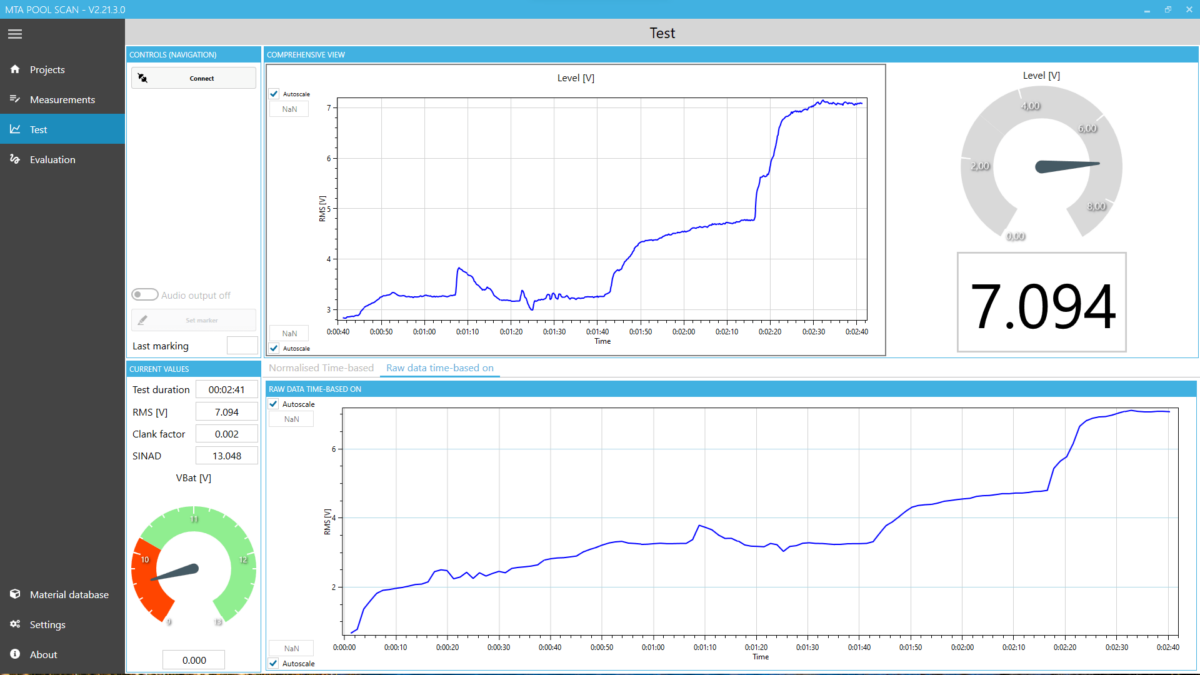Click the Measurements list icon
Viewport: 1200px width, 675px height.
pos(15,100)
